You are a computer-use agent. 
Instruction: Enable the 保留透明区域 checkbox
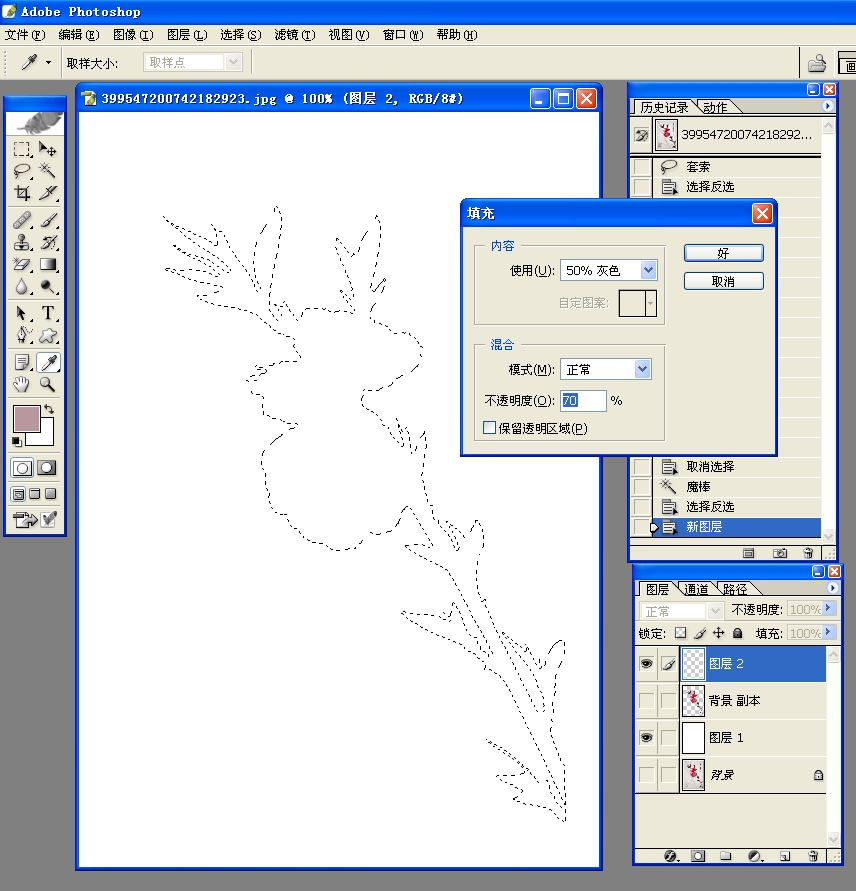click(x=490, y=428)
